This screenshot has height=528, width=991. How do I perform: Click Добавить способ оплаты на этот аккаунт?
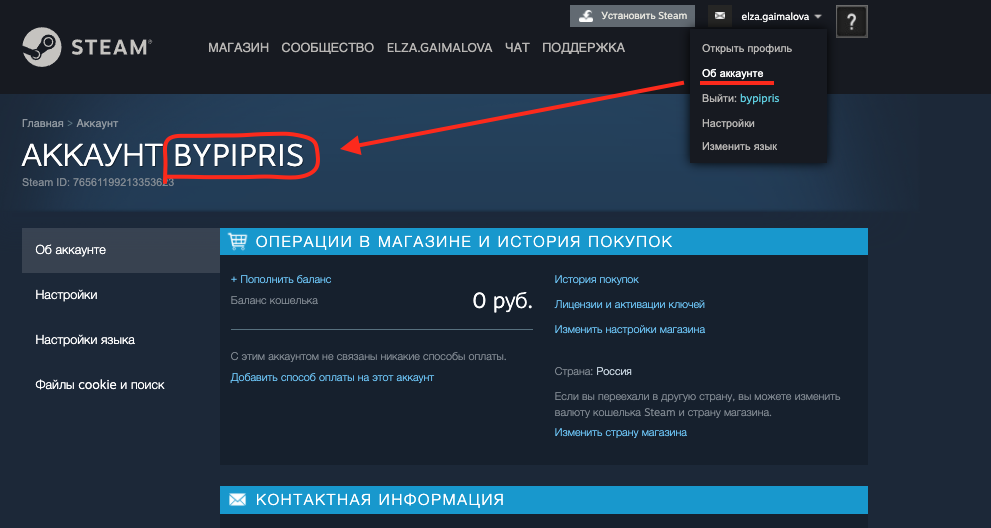click(x=332, y=378)
